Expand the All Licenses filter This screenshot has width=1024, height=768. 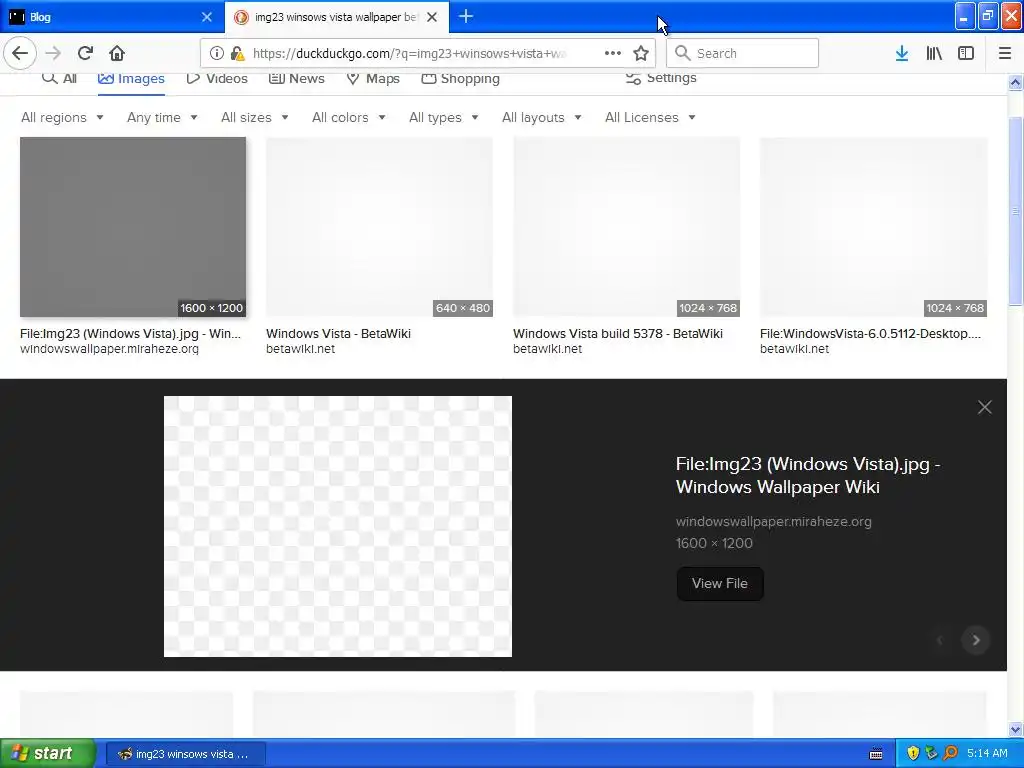tap(650, 118)
